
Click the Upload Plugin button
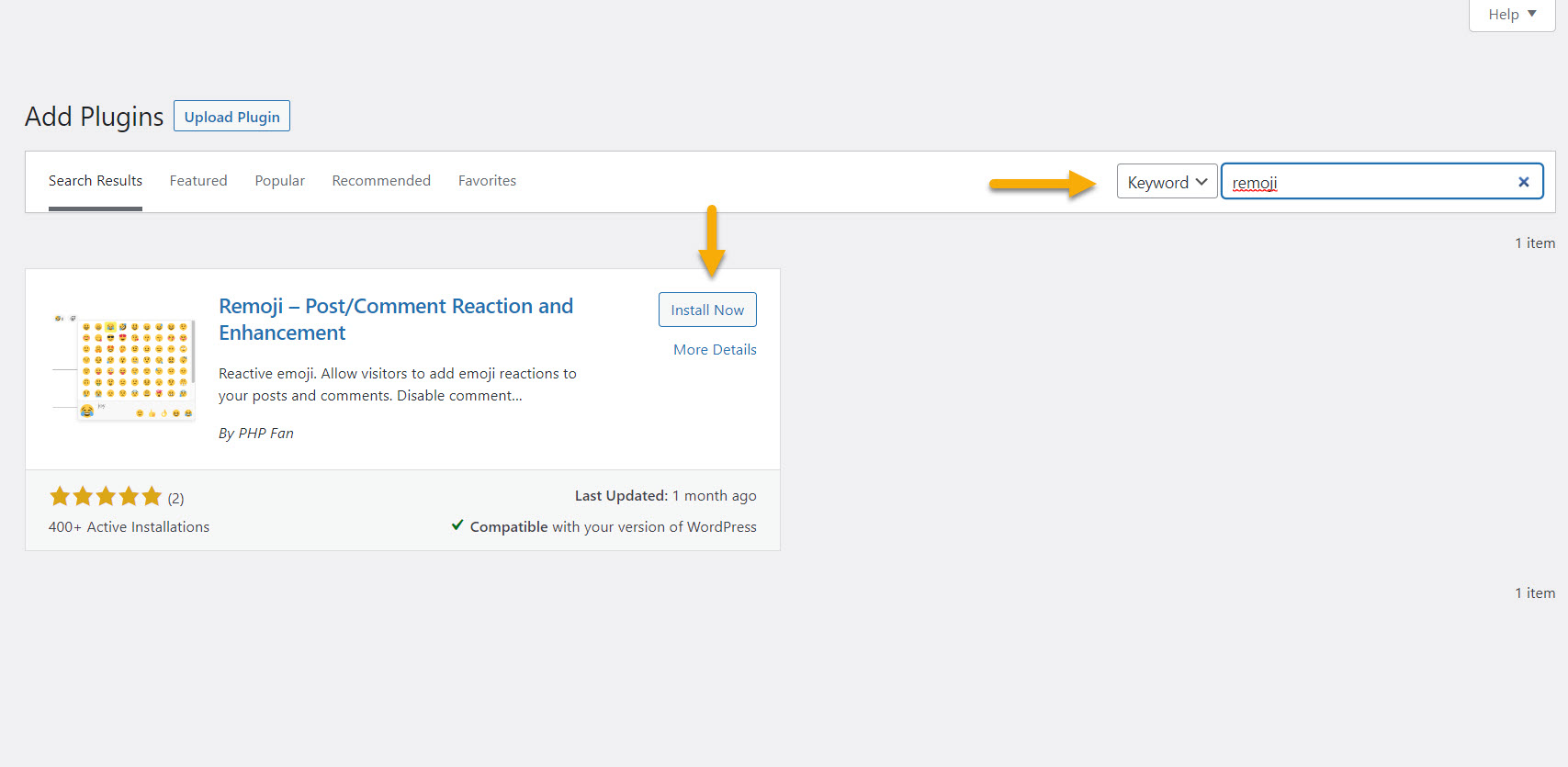pyautogui.click(x=231, y=116)
